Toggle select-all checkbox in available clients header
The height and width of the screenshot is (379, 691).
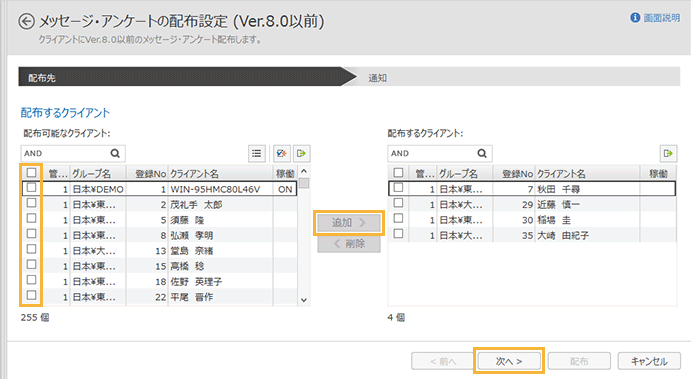[31, 172]
